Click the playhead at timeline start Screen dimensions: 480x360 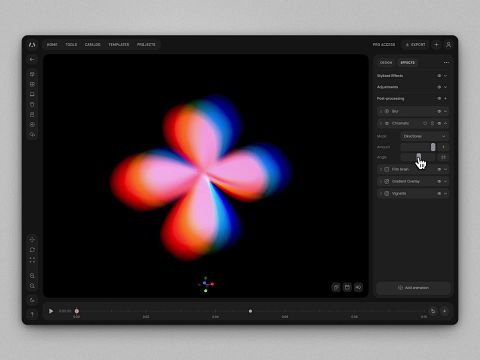(x=77, y=311)
